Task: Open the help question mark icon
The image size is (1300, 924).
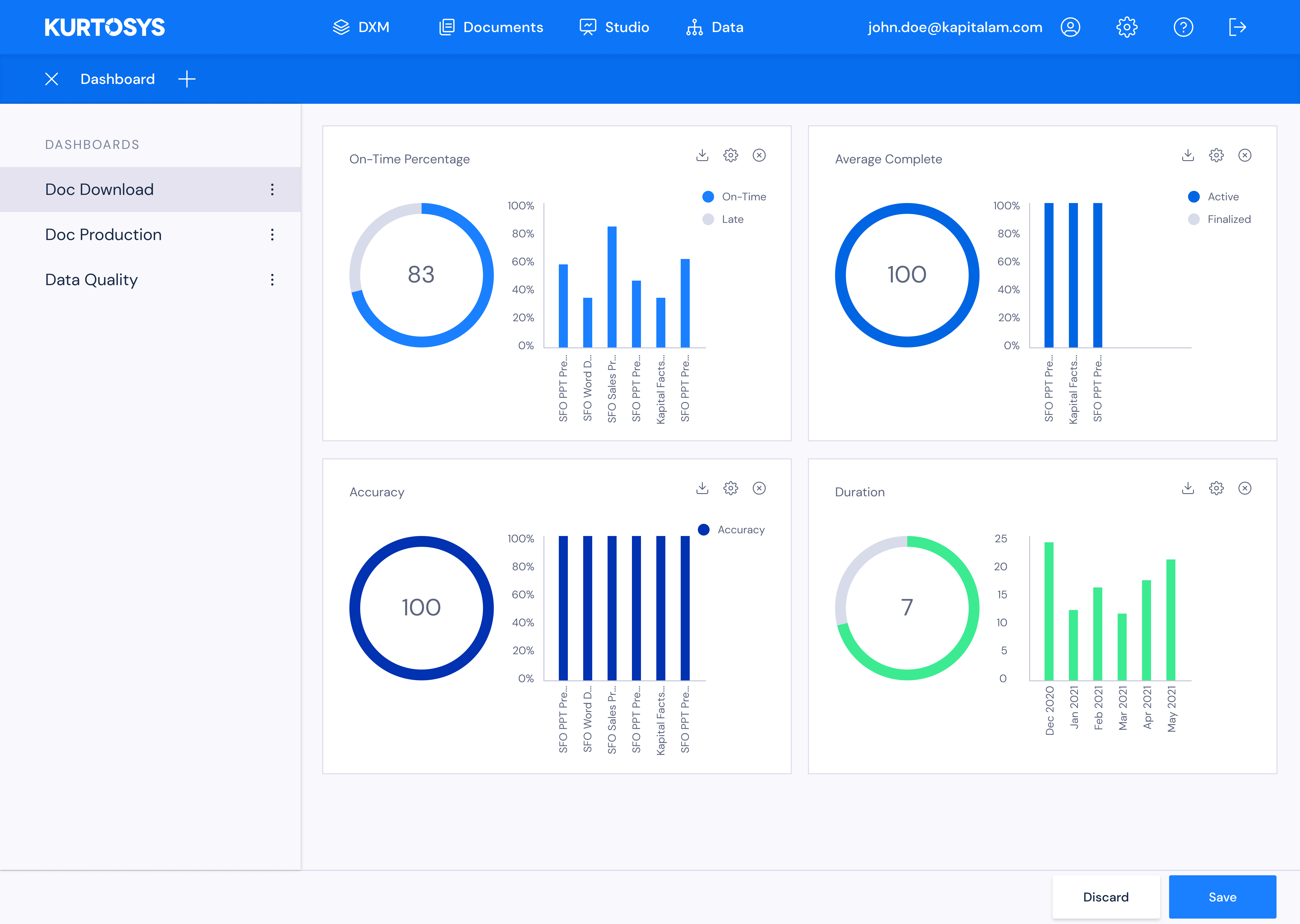Action: click(1183, 27)
